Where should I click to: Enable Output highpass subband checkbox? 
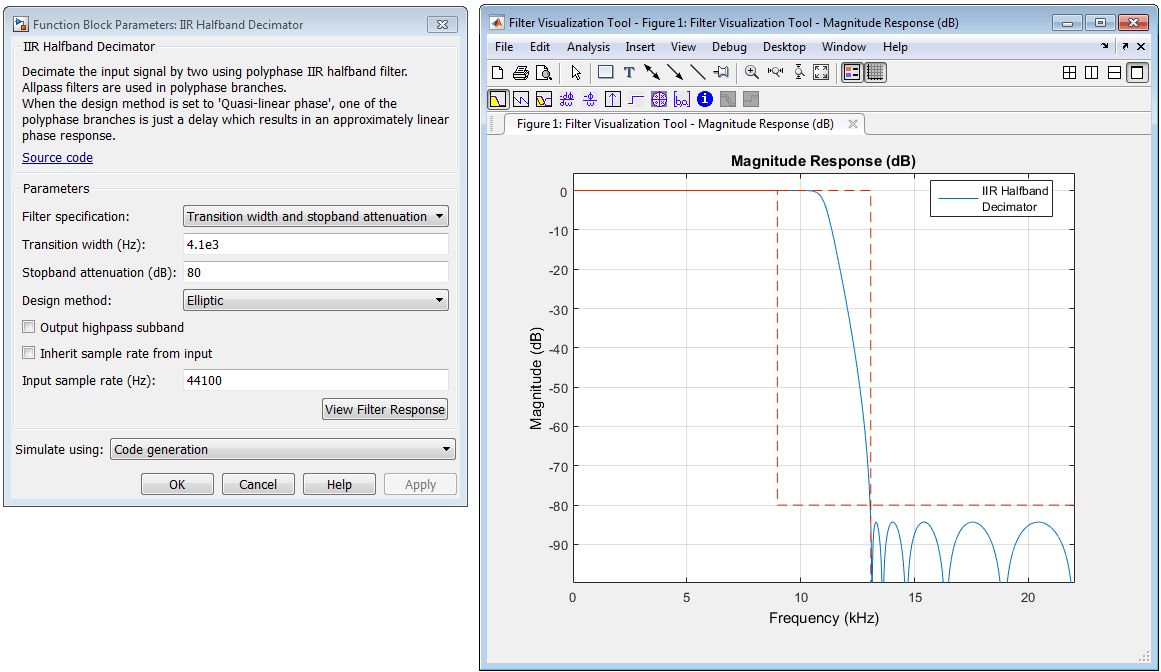pyautogui.click(x=28, y=327)
